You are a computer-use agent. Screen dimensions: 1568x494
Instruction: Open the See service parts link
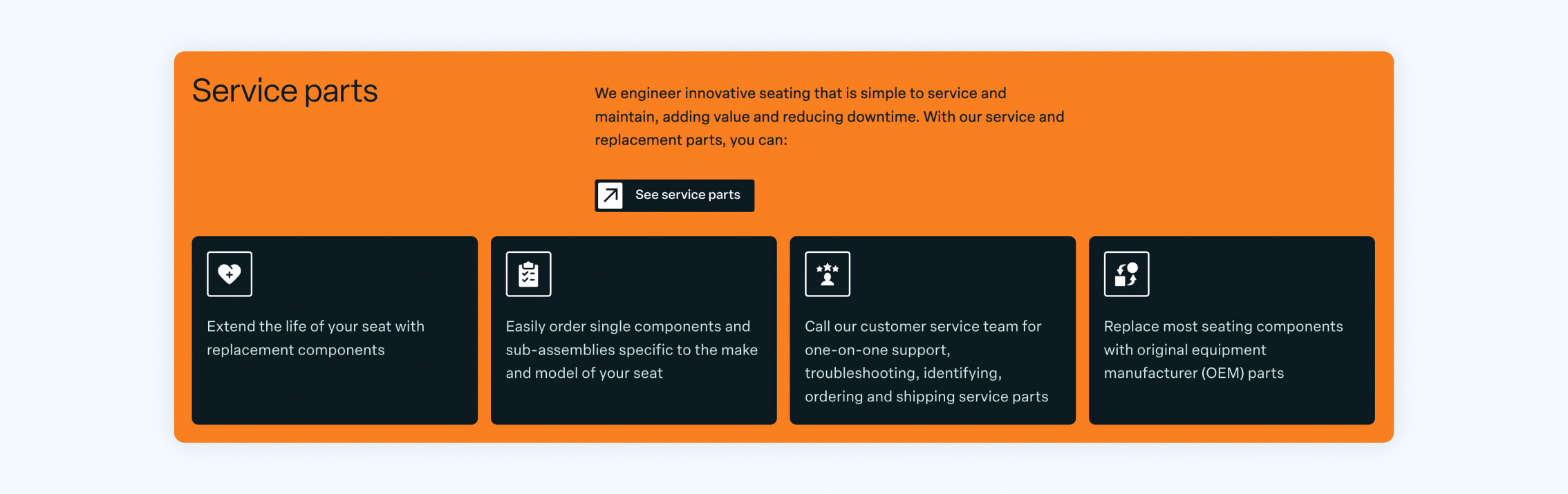(687, 196)
